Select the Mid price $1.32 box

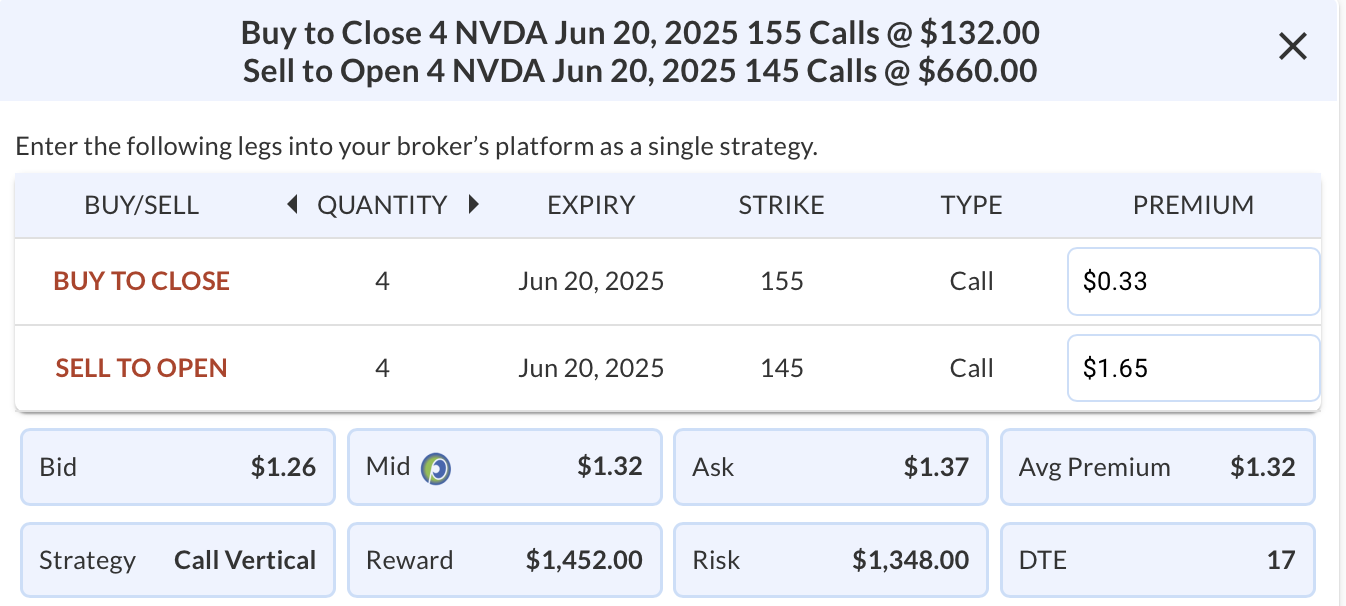pyautogui.click(x=505, y=467)
